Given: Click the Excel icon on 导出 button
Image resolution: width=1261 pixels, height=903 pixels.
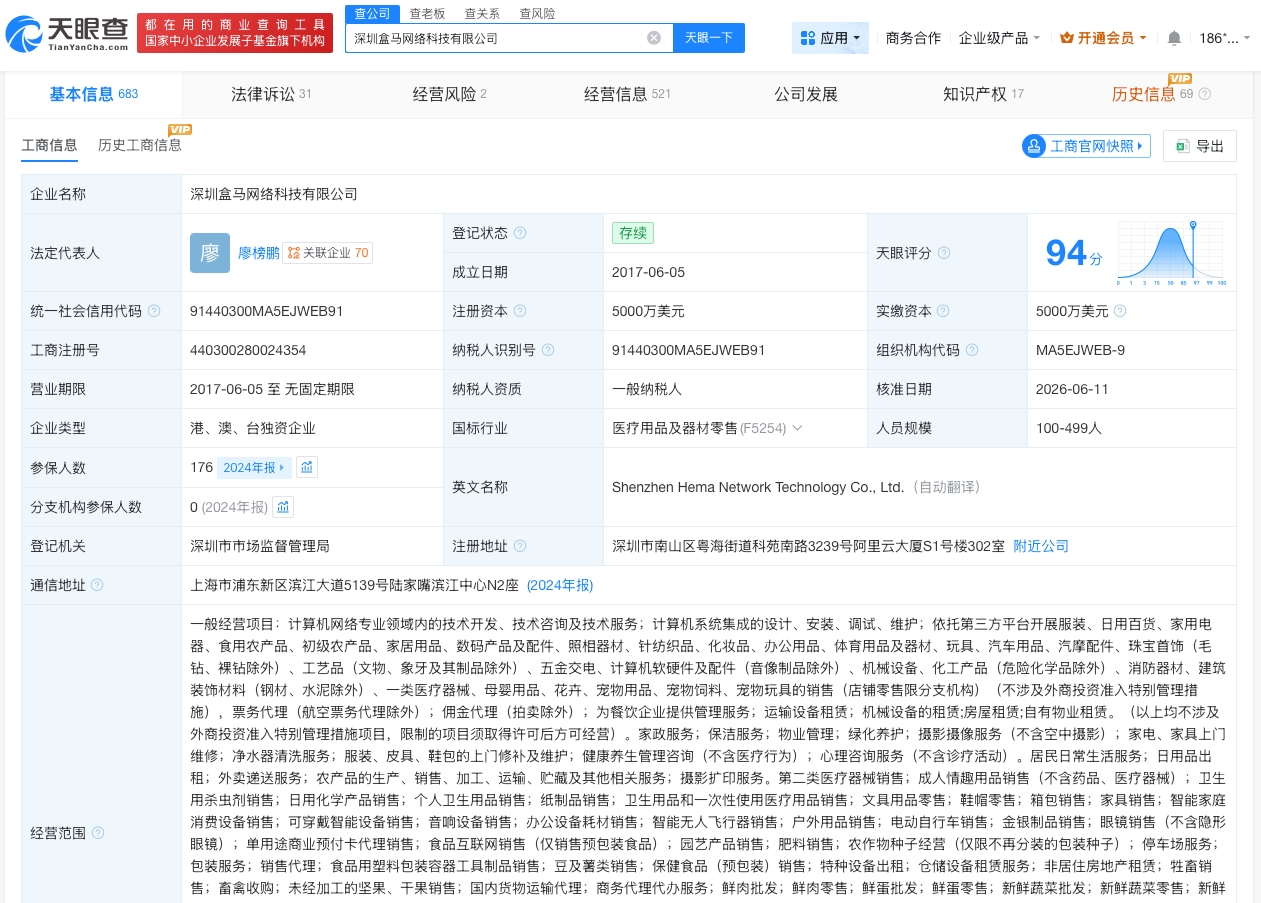Looking at the screenshot, I should tap(1182, 146).
